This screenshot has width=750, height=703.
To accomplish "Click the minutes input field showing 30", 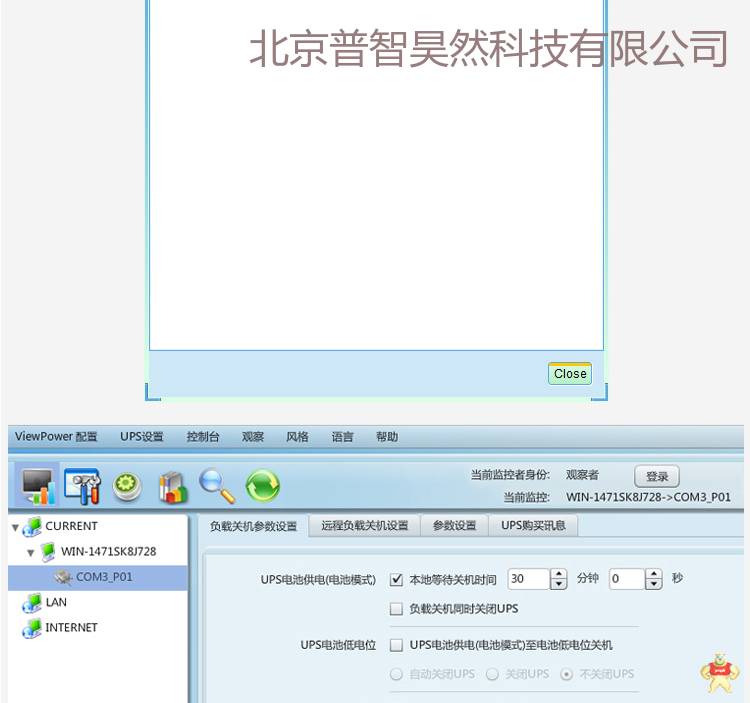I will pos(529,579).
